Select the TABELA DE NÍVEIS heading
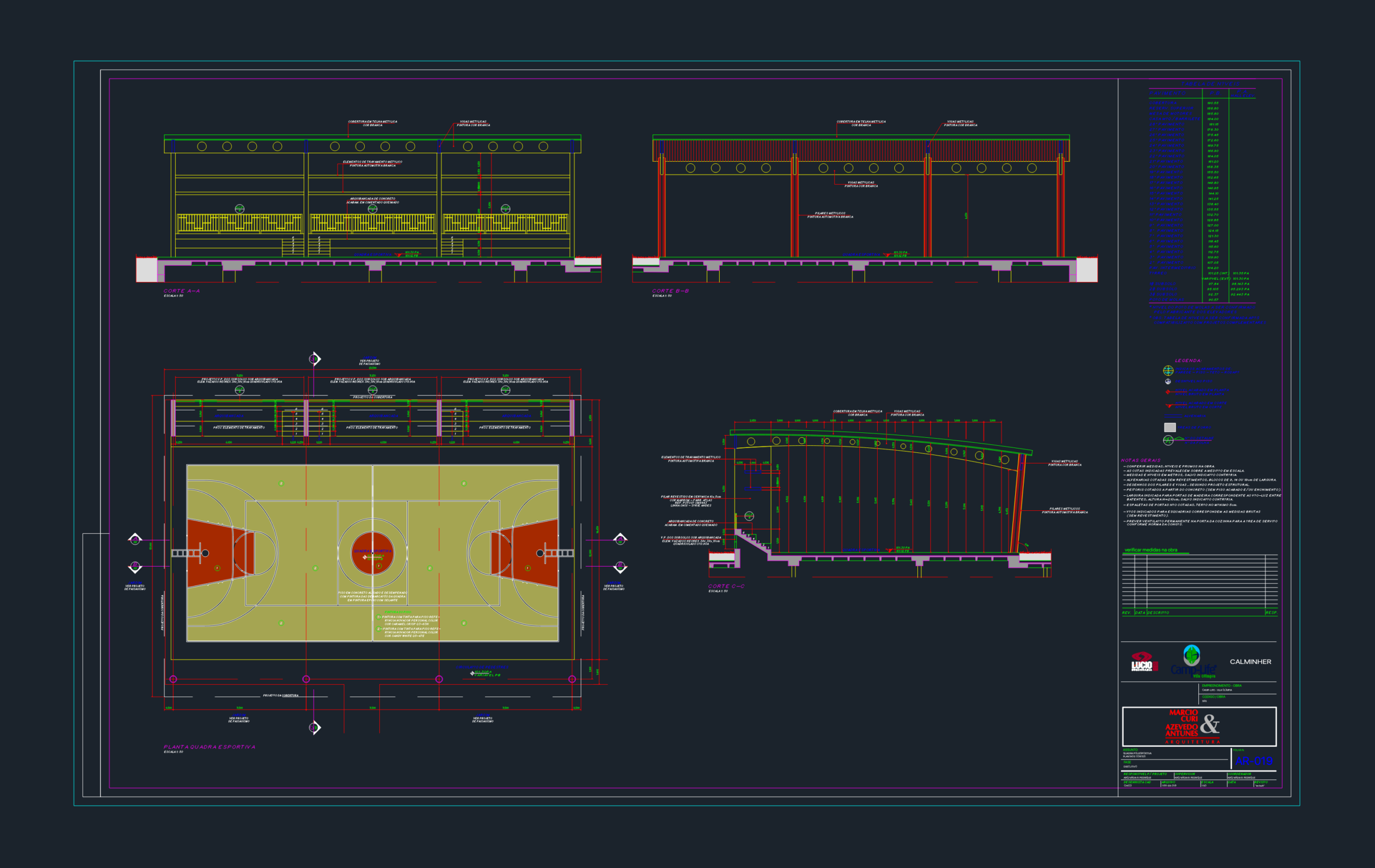This screenshot has width=1375, height=868. tap(1211, 84)
